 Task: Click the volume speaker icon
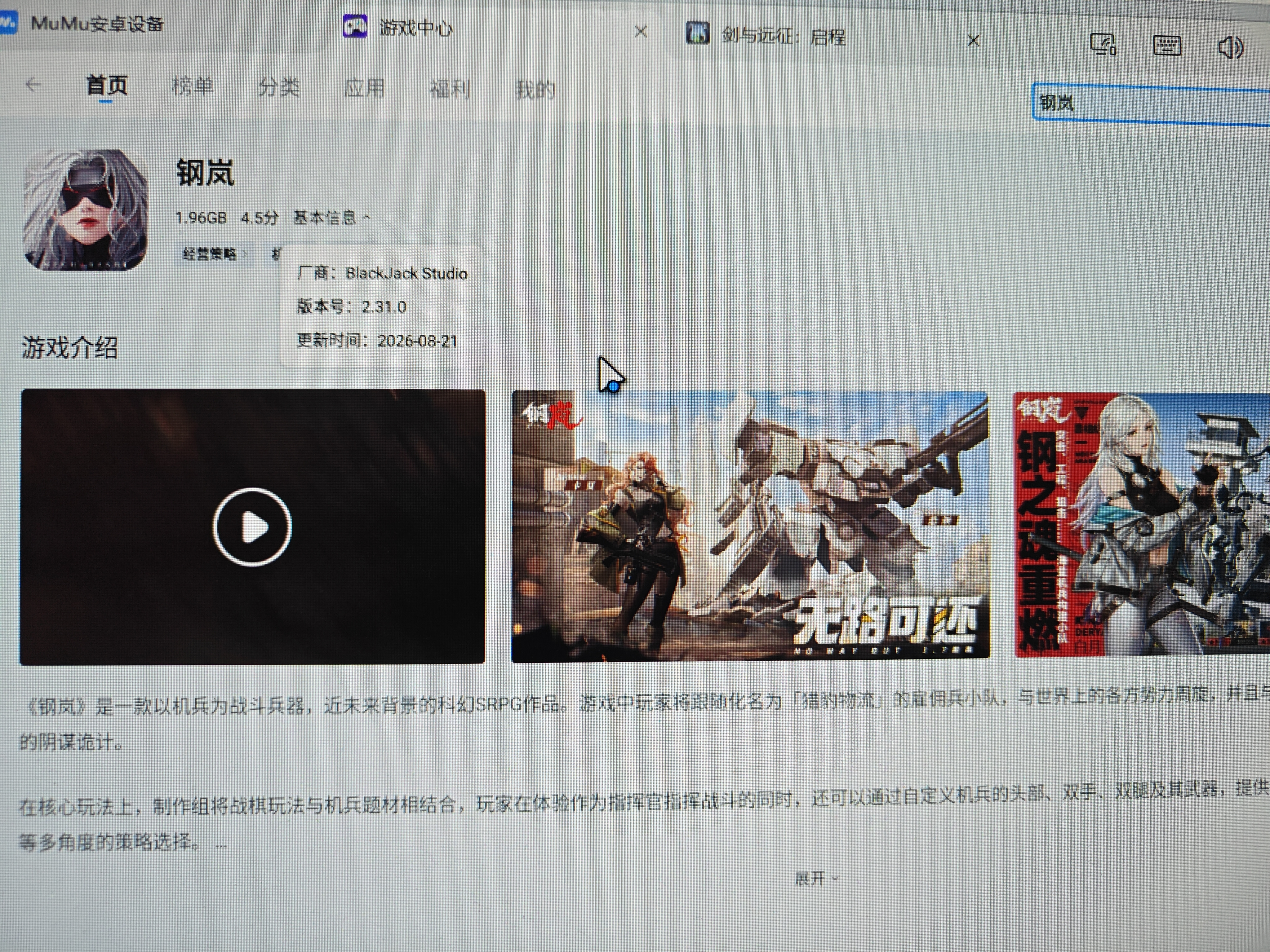(1230, 47)
